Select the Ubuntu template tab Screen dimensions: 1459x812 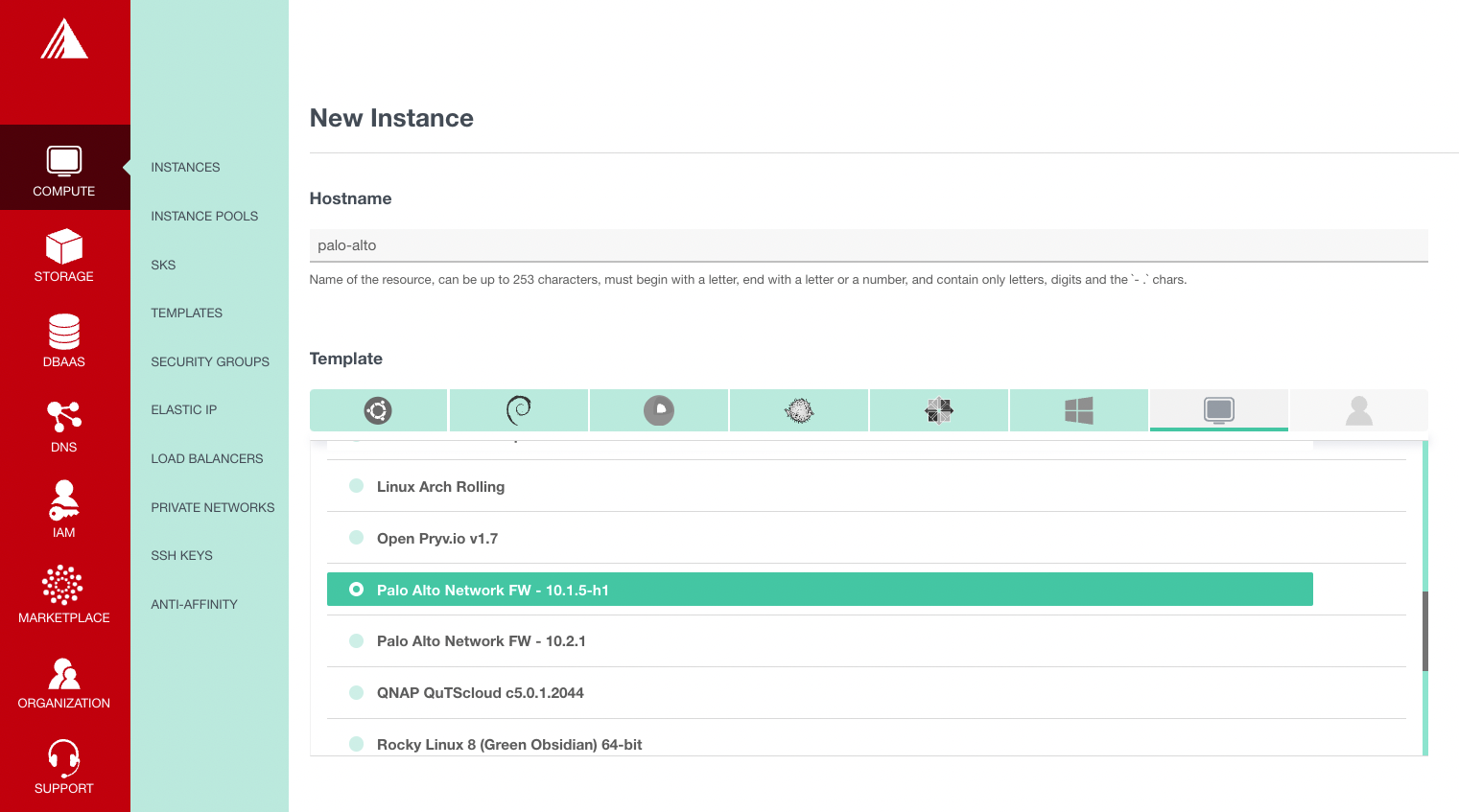coord(378,410)
